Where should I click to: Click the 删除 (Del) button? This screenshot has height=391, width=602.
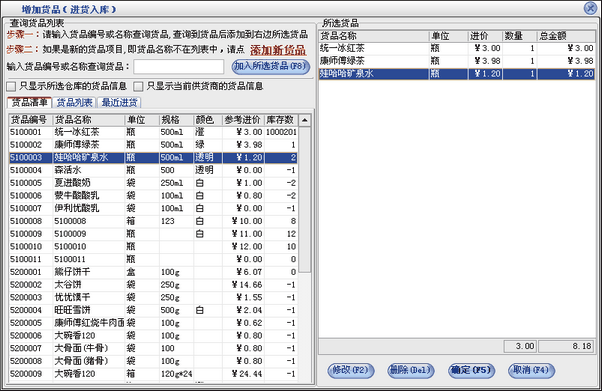pos(410,370)
